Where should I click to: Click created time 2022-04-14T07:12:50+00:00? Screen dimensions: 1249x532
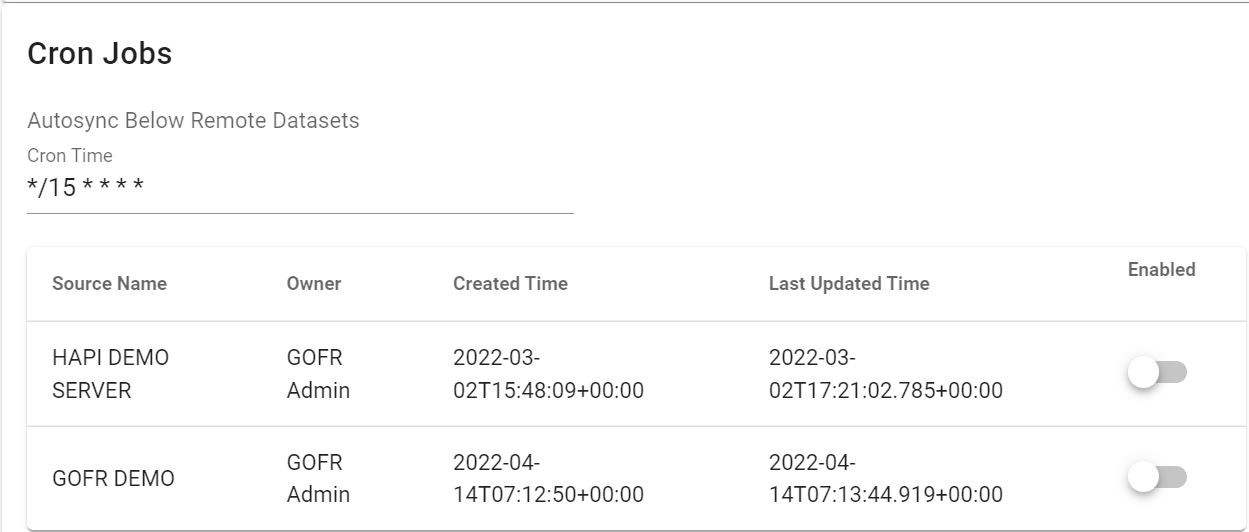[548, 479]
